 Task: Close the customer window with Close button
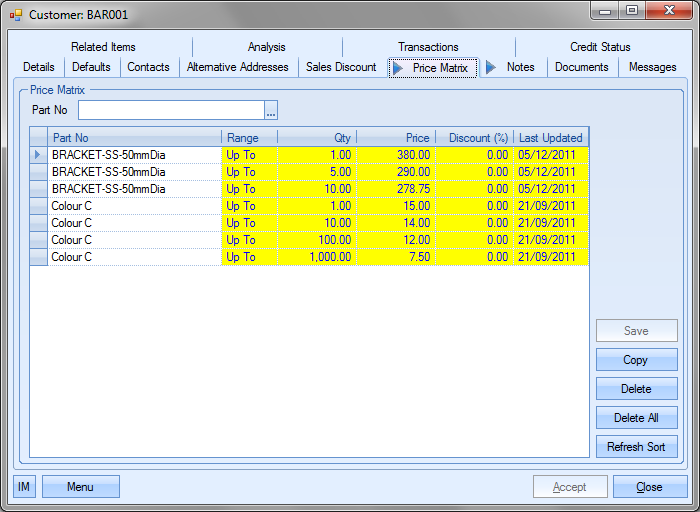(x=649, y=487)
